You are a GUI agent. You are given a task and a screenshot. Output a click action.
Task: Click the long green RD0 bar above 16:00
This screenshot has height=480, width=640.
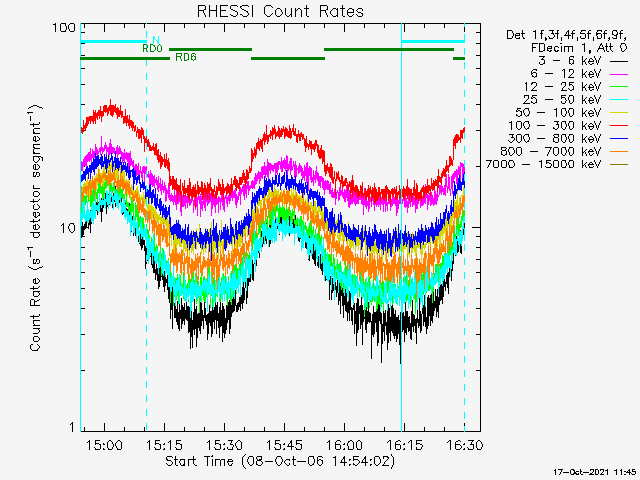click(x=389, y=50)
